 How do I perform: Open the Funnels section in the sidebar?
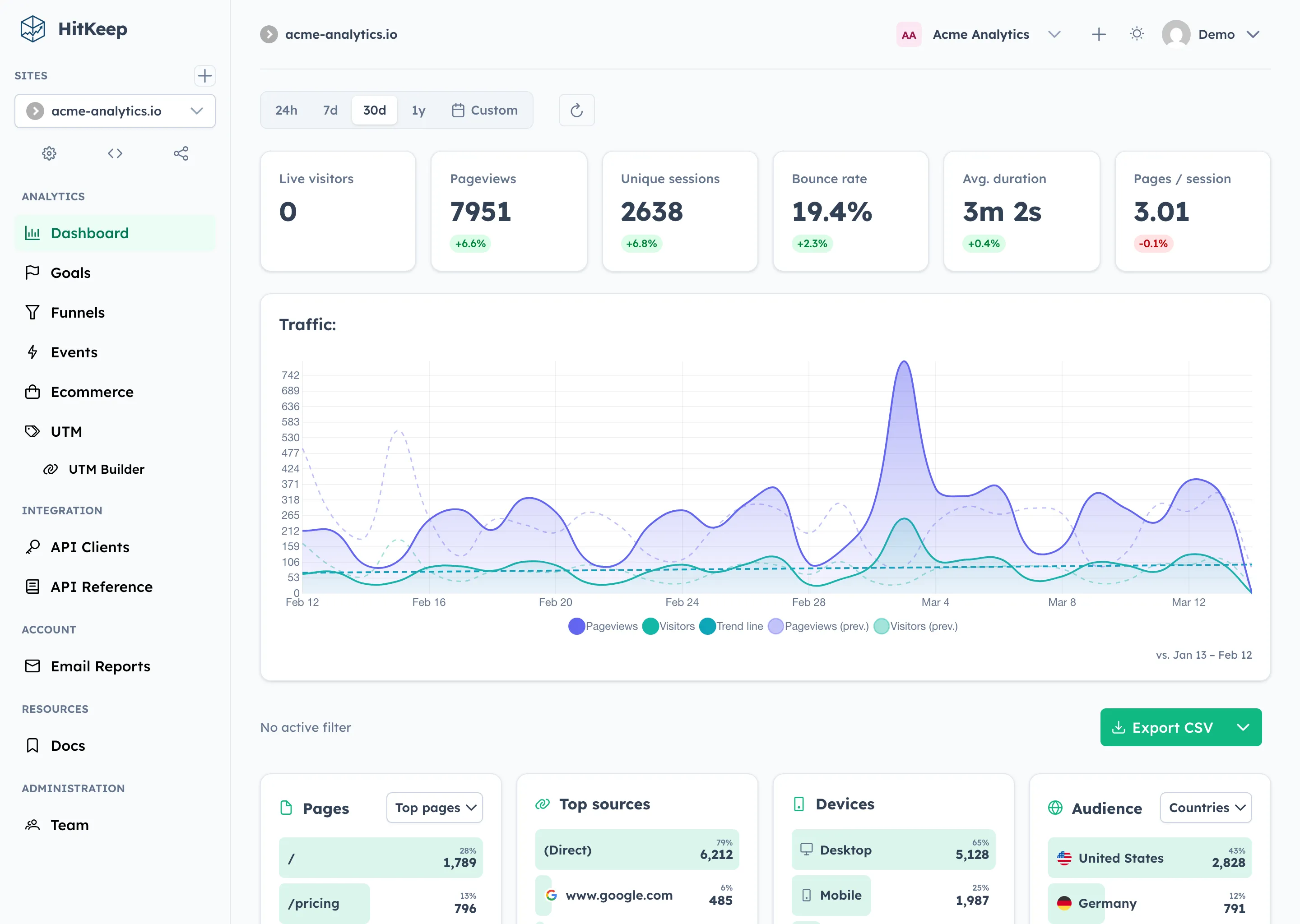[77, 312]
